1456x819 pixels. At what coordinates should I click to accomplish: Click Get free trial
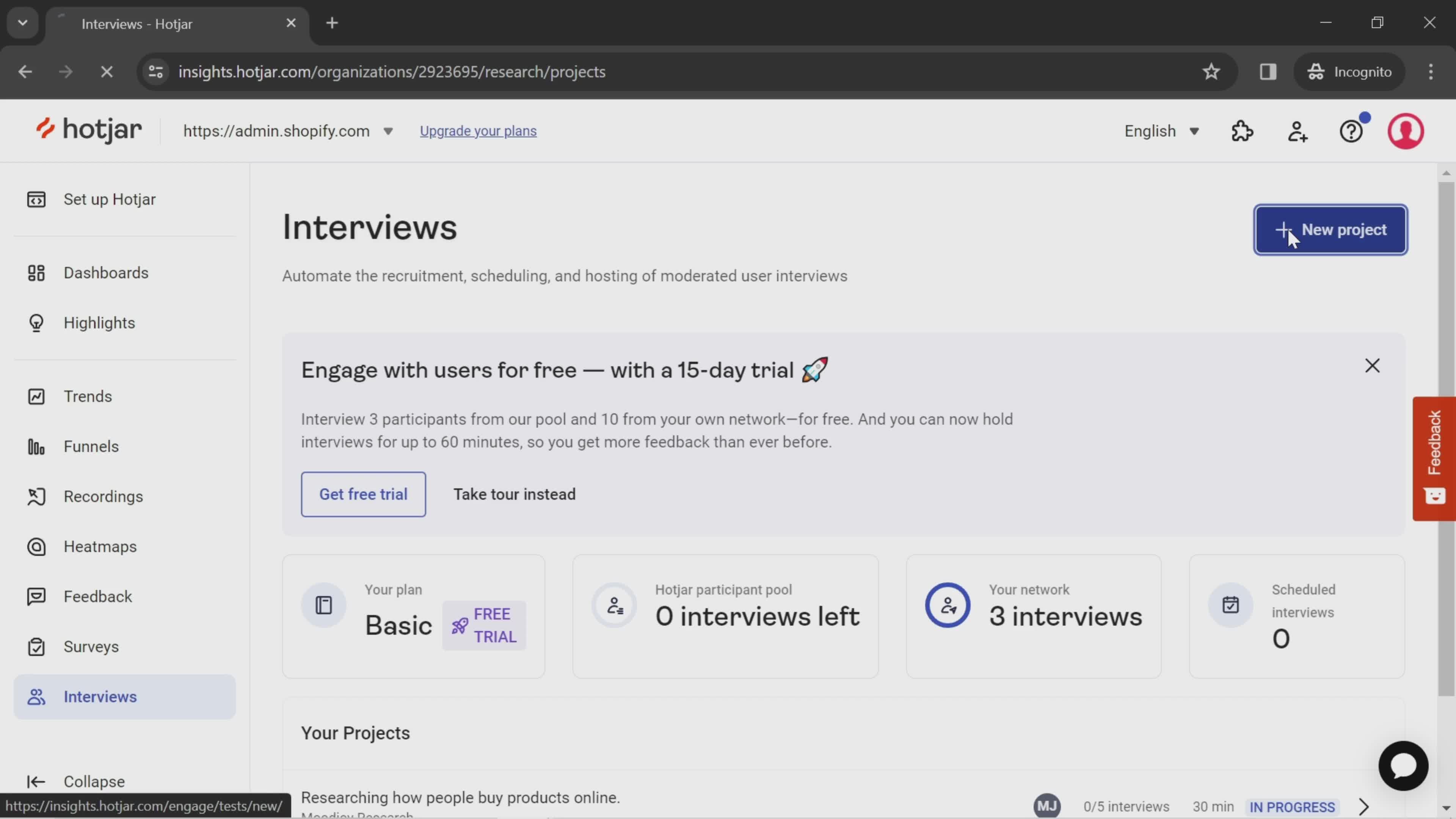pos(364,494)
